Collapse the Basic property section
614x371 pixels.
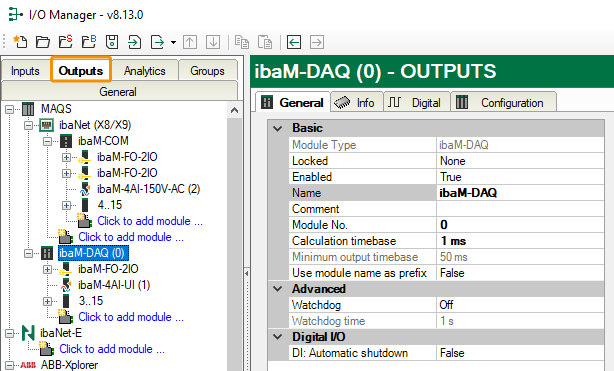click(278, 128)
